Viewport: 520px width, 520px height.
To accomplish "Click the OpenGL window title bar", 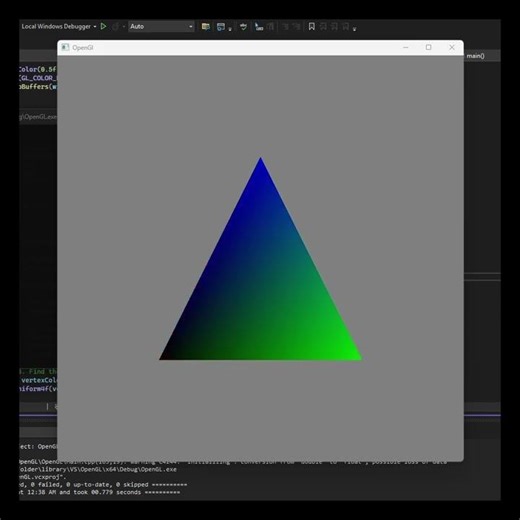I will coord(233,48).
